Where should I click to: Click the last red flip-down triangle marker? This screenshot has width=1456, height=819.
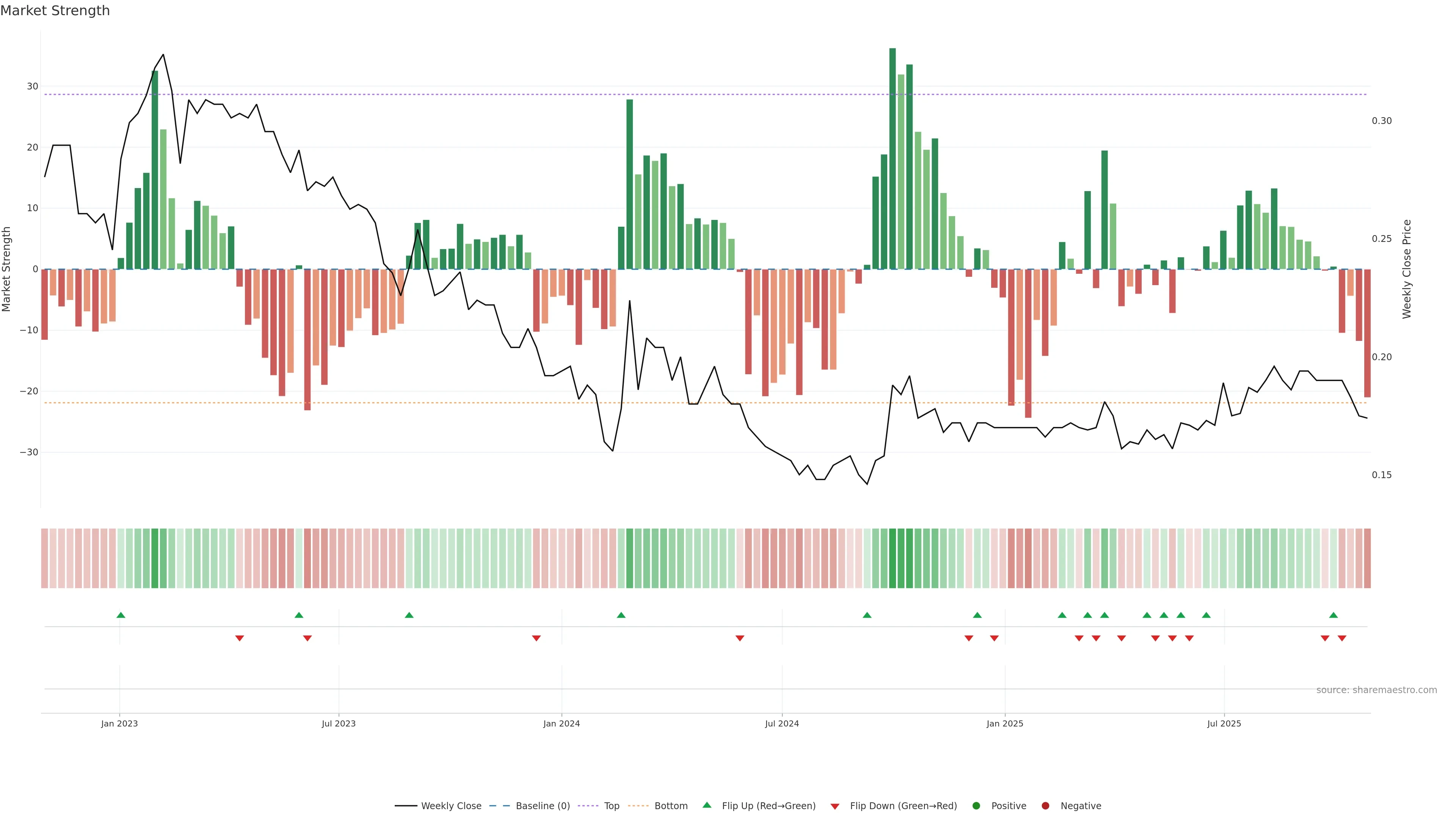tap(1342, 638)
